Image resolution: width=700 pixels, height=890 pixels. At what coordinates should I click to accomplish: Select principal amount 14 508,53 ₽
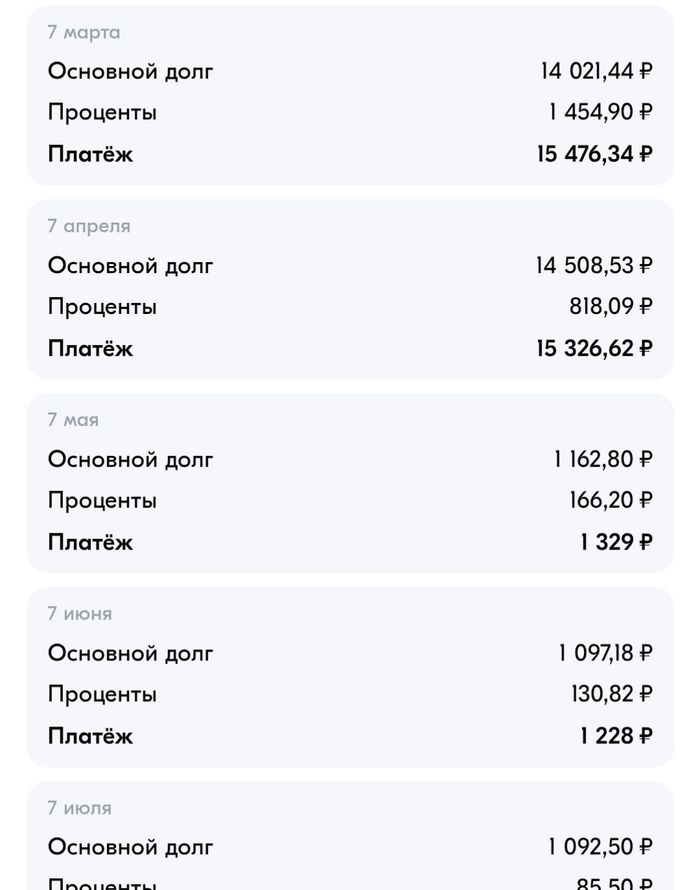pyautogui.click(x=594, y=266)
